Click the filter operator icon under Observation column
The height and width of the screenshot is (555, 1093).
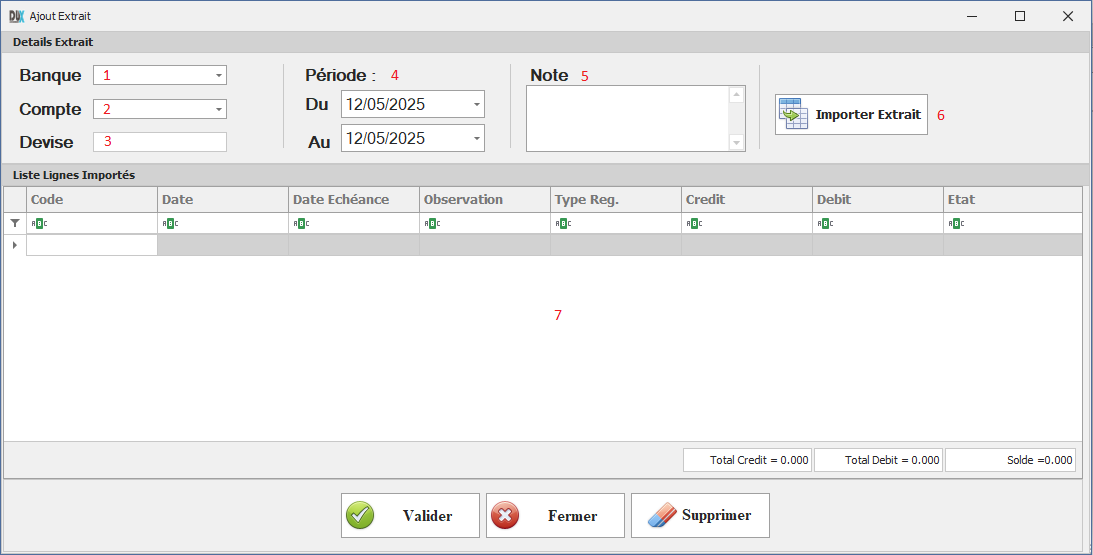432,224
